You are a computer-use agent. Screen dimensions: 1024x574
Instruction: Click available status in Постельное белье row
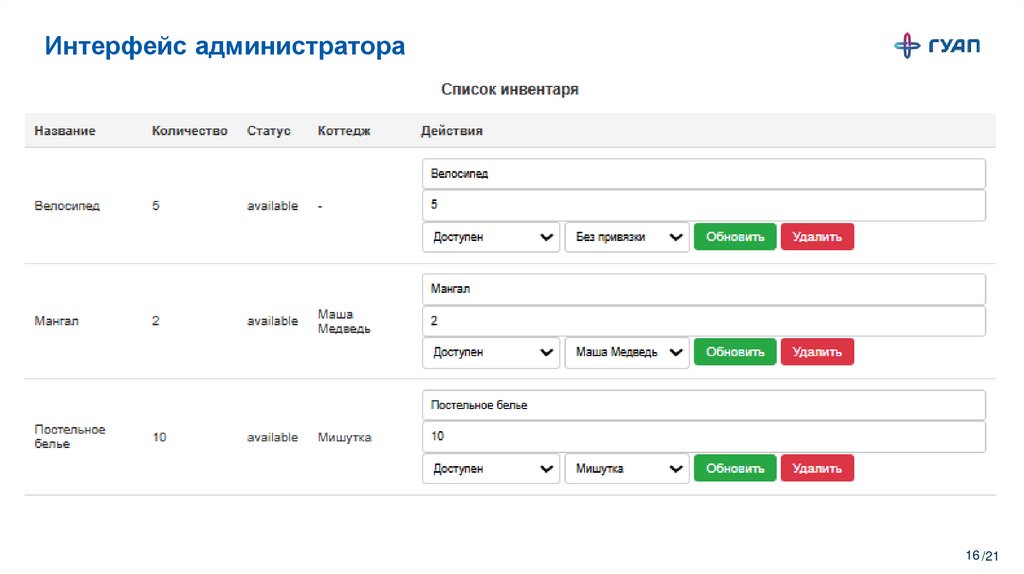tap(272, 438)
